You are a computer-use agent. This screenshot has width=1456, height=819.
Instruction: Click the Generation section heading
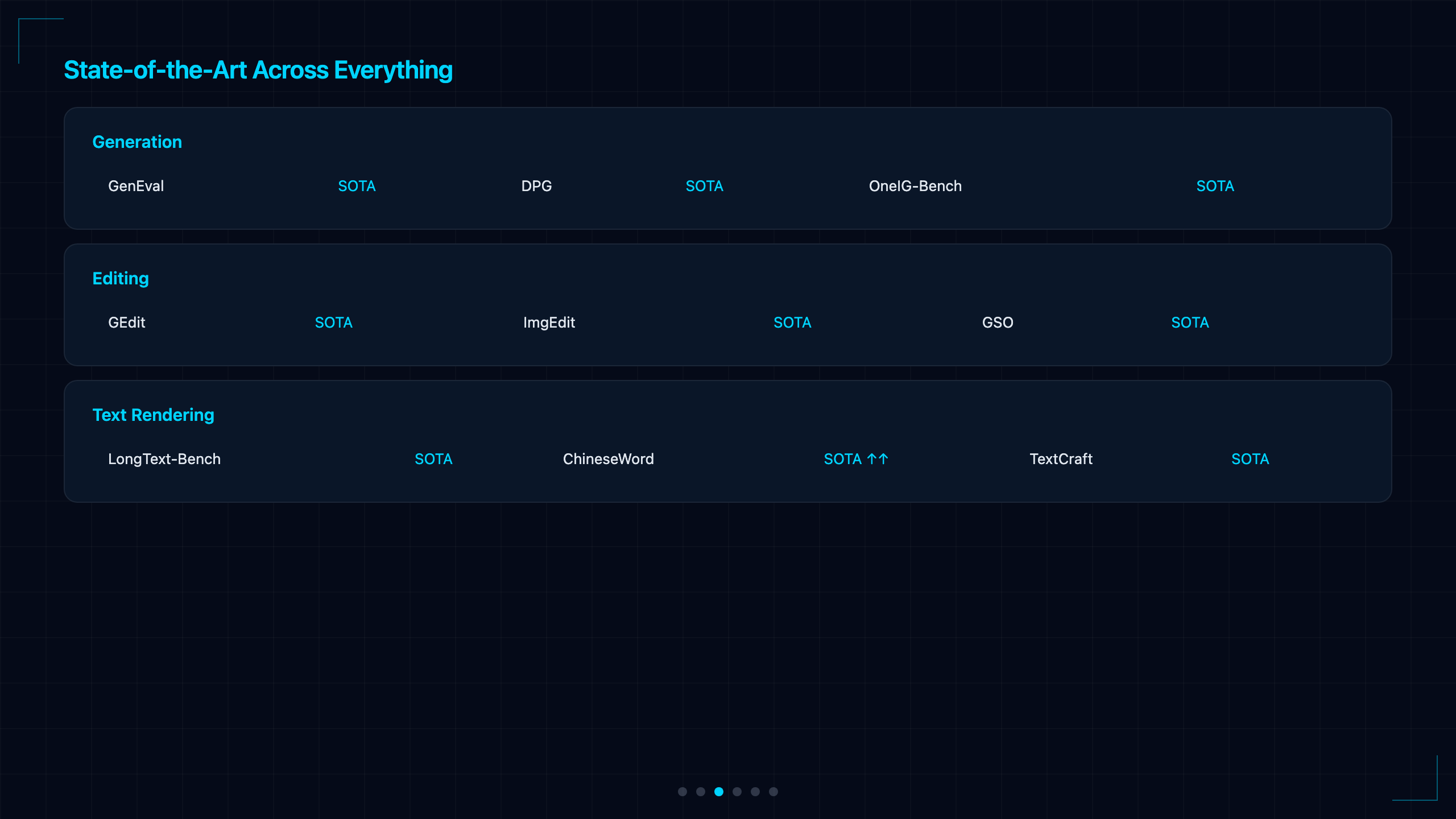[x=137, y=142]
